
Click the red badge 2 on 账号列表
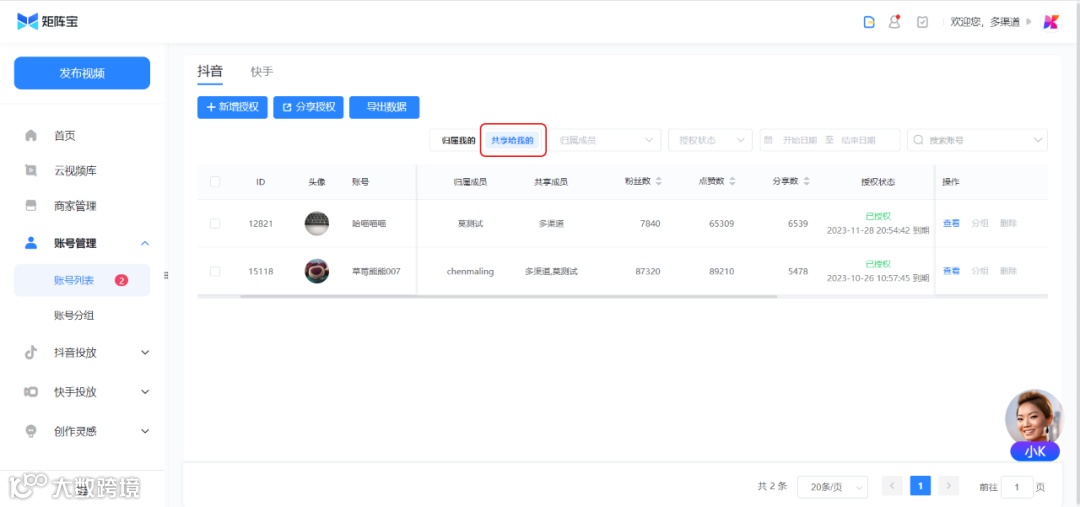121,280
